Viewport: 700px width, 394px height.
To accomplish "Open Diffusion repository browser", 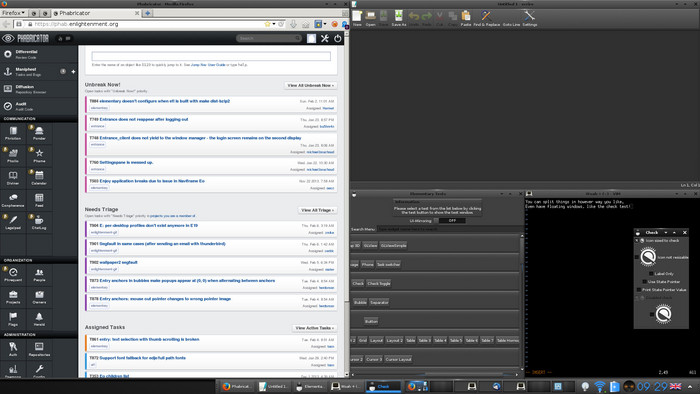I will (38, 89).
